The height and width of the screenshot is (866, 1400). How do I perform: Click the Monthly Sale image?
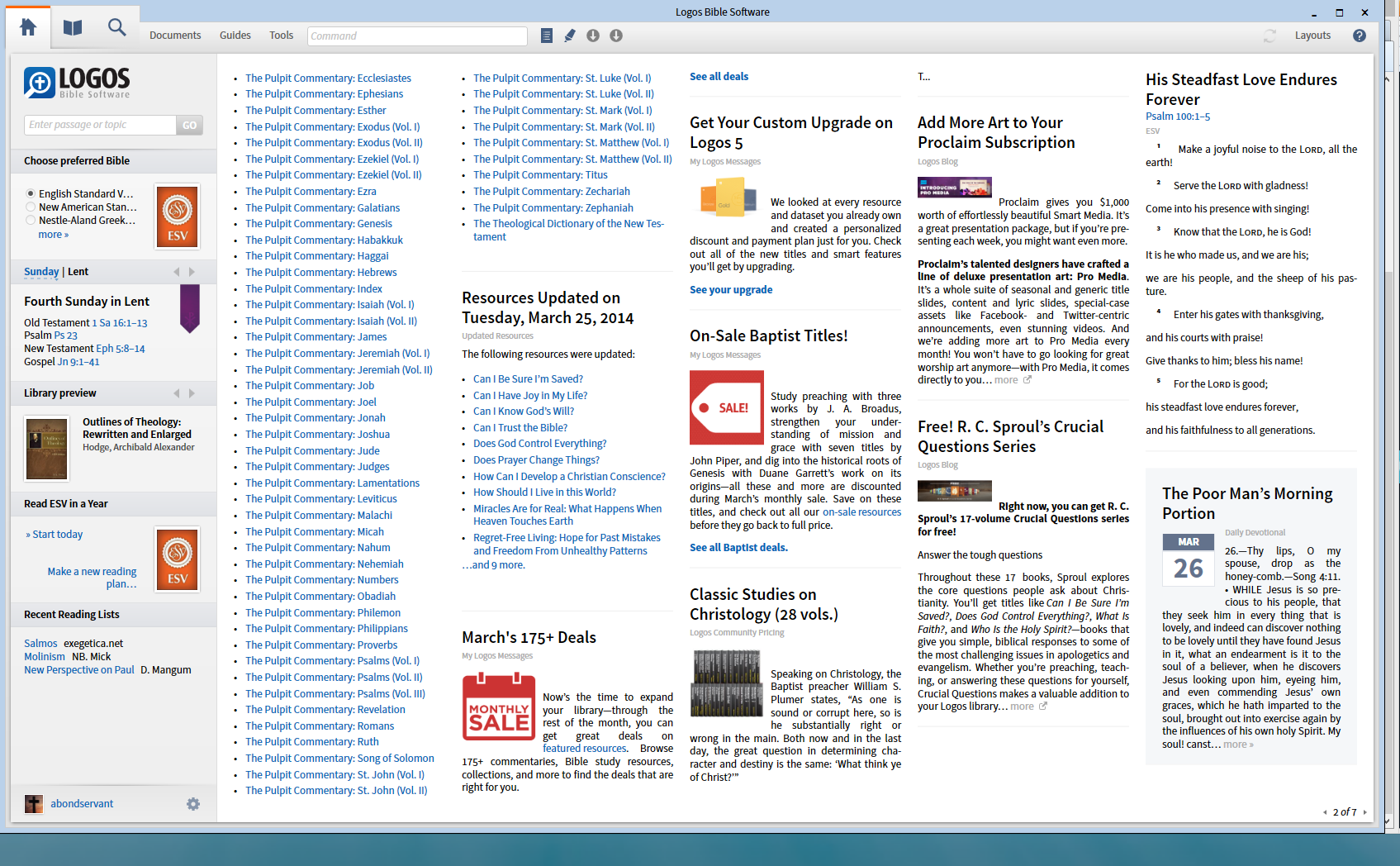pos(498,706)
